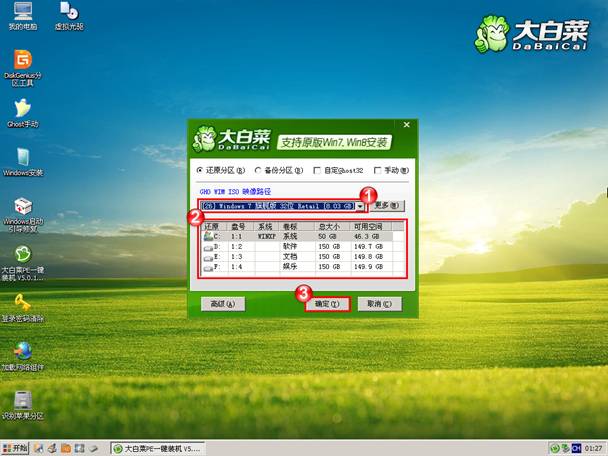Open the 开始 Start menu

click(19, 448)
